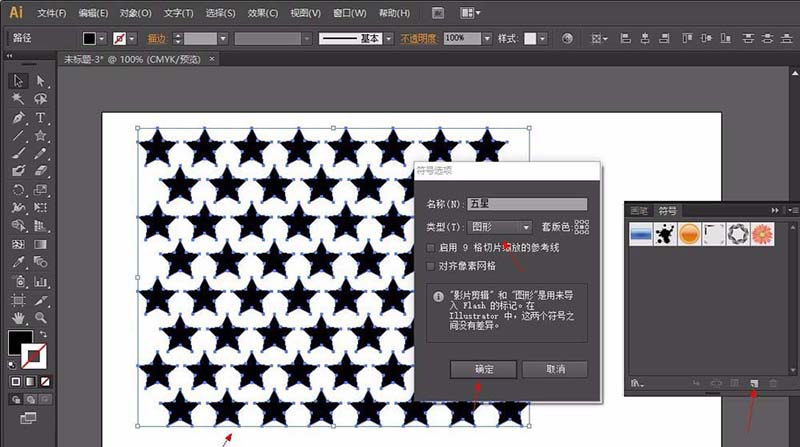Image resolution: width=800 pixels, height=447 pixels.
Task: Click the New Symbol icon in Symbols panel
Action: pyautogui.click(x=755, y=383)
